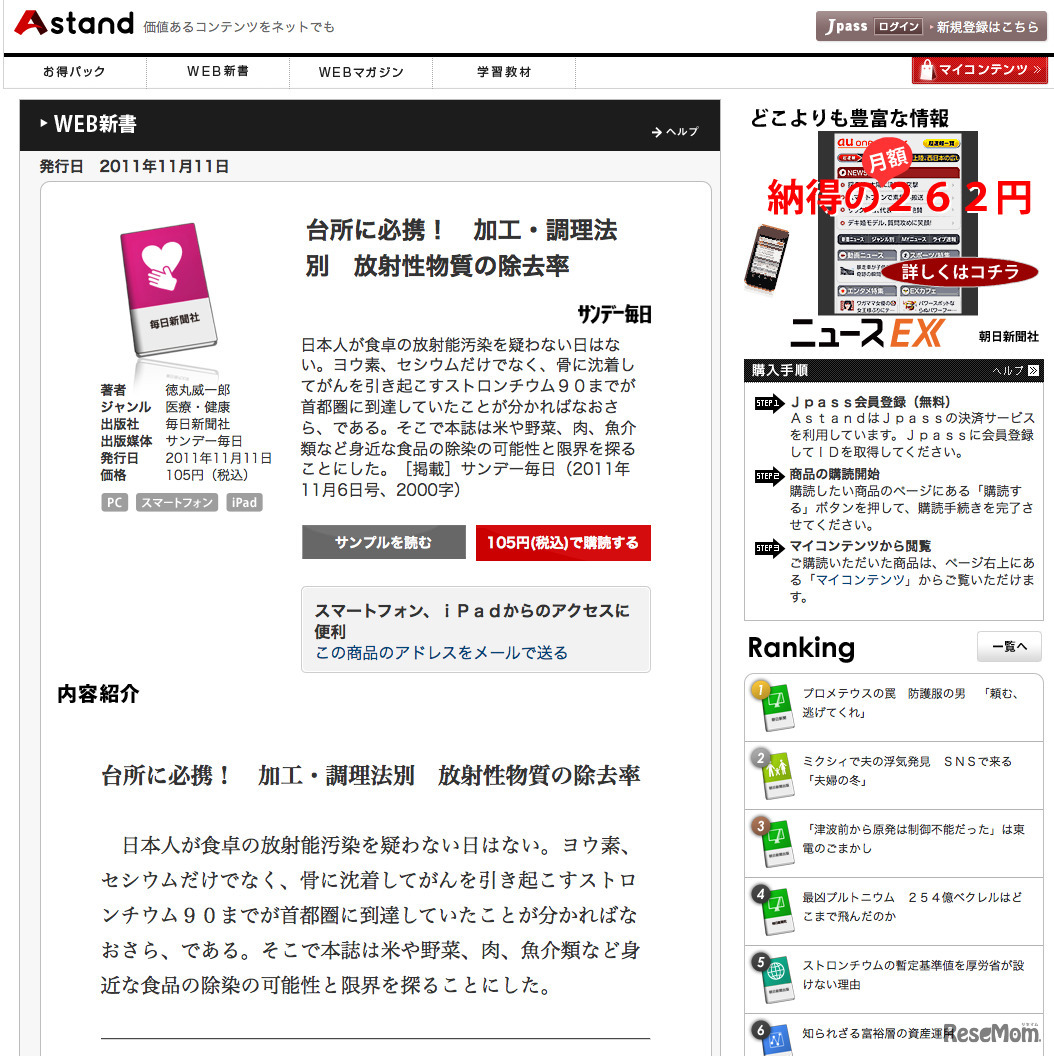Click rank 2 family book icon
The width and height of the screenshot is (1054, 1056).
pyautogui.click(x=776, y=774)
